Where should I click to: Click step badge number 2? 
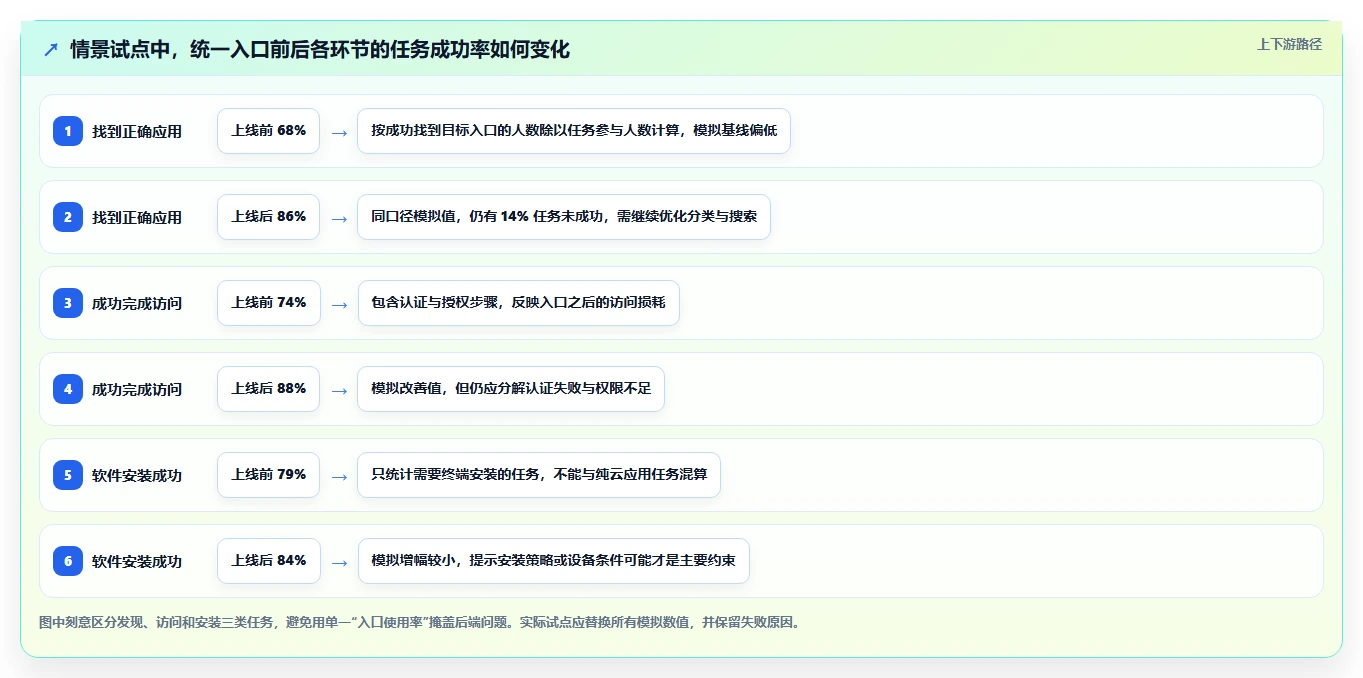[68, 217]
